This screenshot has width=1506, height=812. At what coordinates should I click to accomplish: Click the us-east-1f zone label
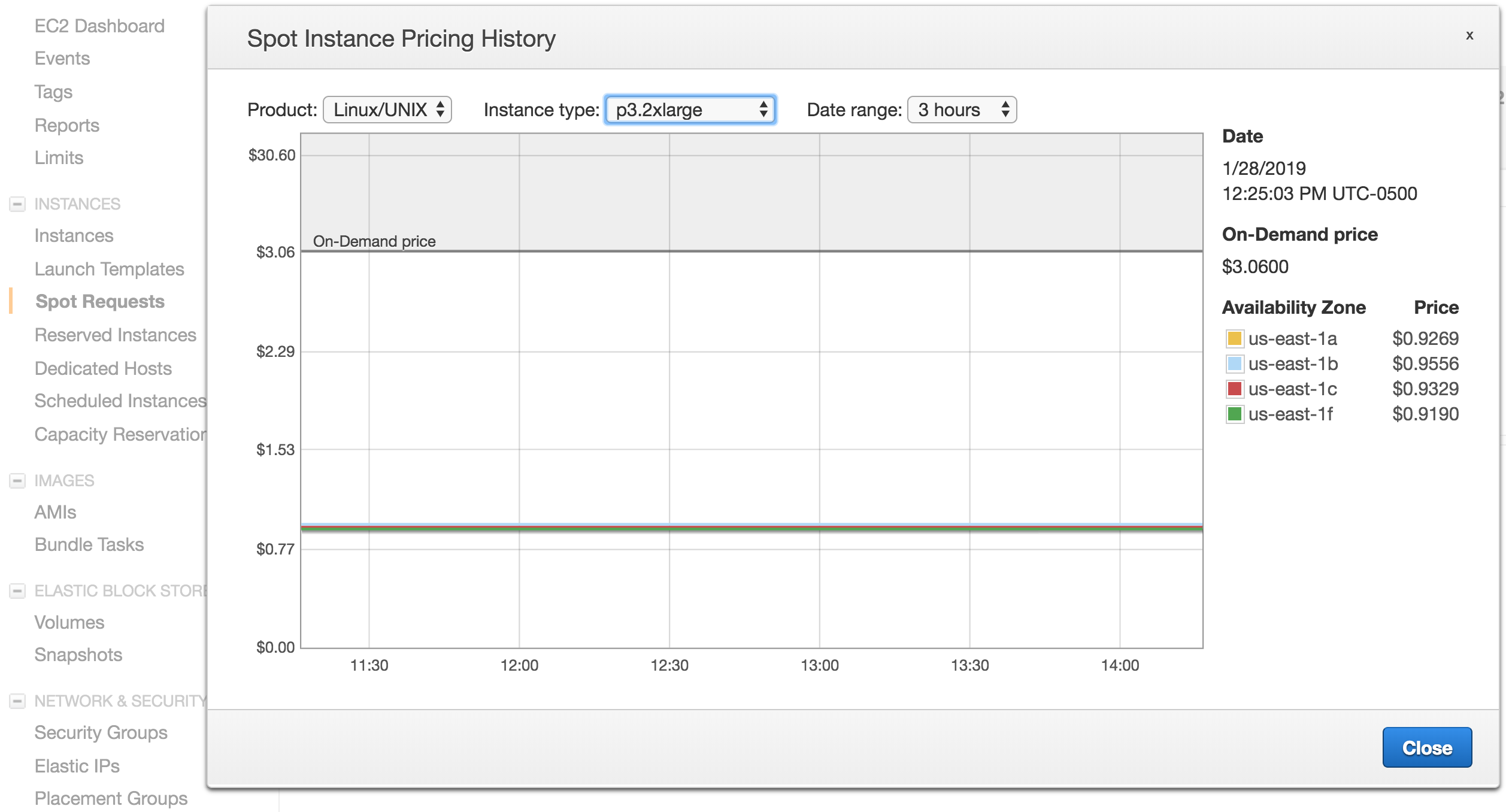[1290, 414]
